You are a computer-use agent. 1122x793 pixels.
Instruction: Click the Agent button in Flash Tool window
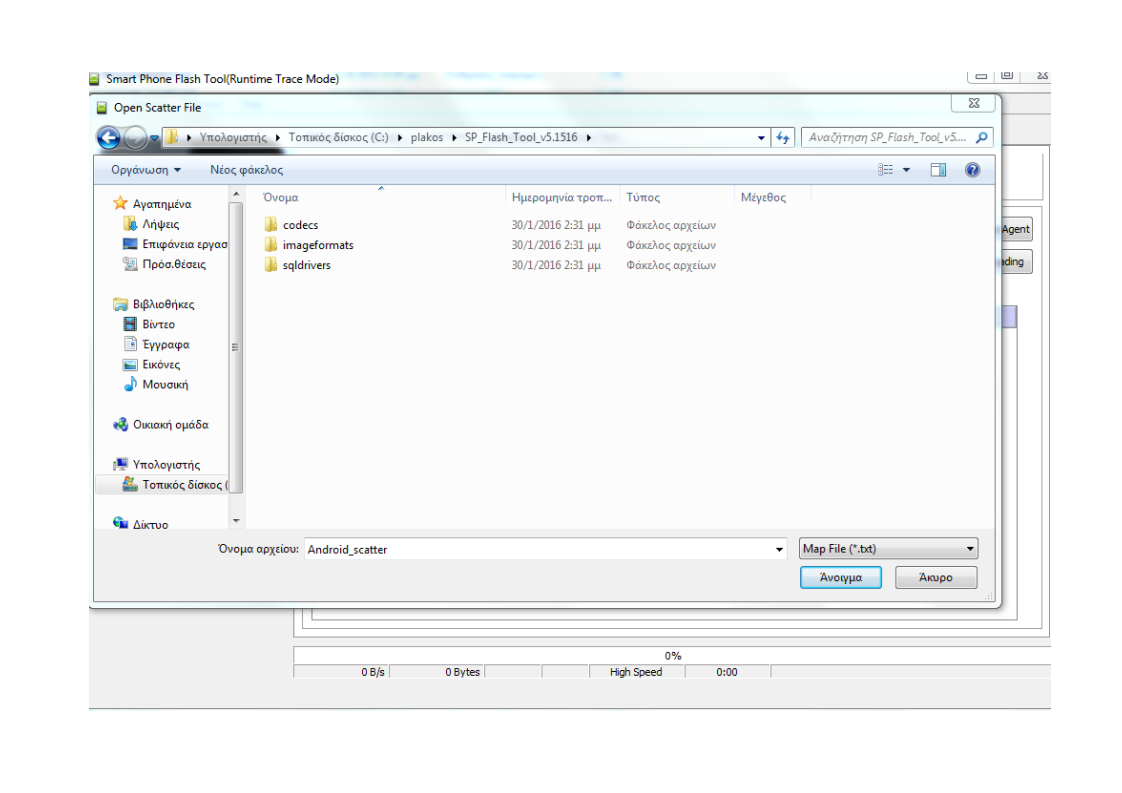(1015, 229)
